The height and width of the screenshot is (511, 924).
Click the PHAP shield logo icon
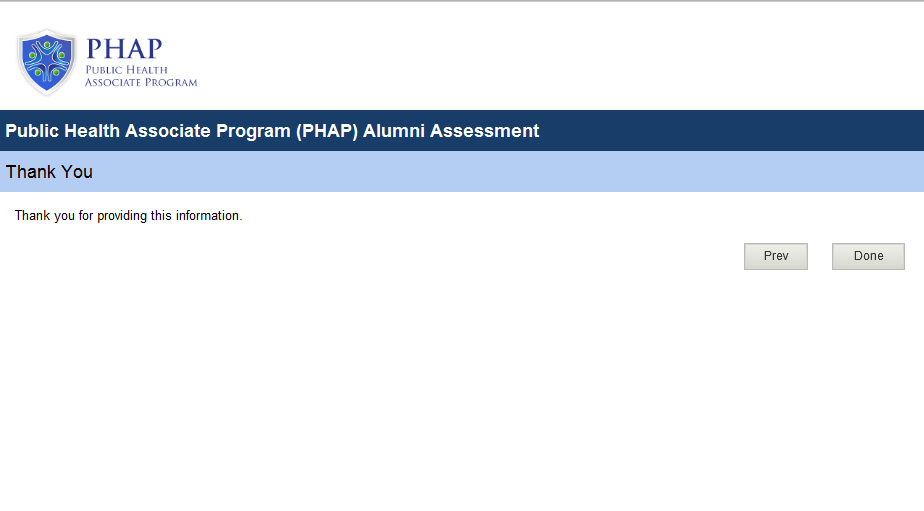(46, 62)
